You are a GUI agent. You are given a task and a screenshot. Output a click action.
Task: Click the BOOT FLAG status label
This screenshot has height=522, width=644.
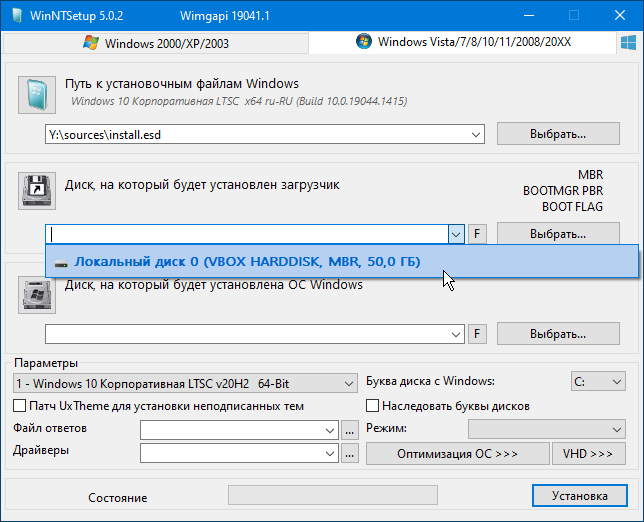(573, 207)
